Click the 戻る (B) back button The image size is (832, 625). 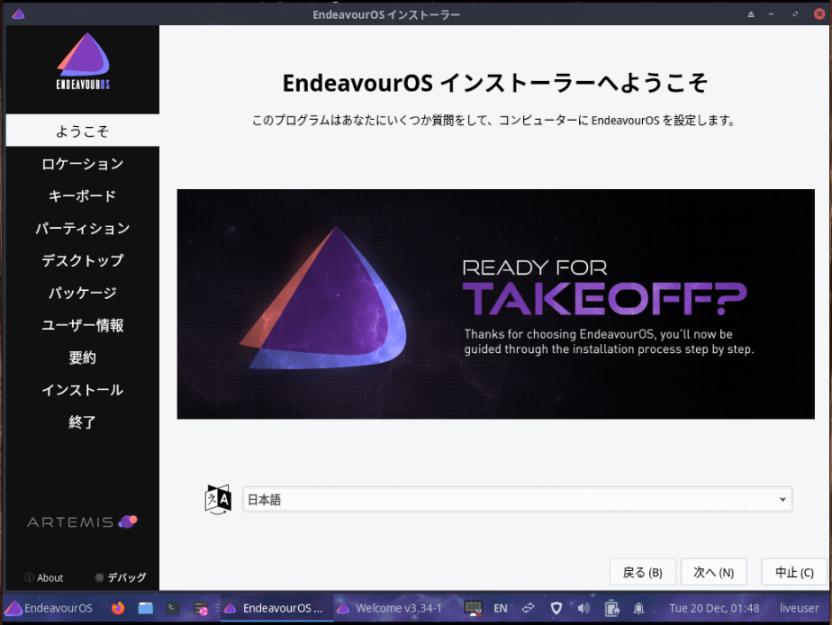(x=642, y=572)
